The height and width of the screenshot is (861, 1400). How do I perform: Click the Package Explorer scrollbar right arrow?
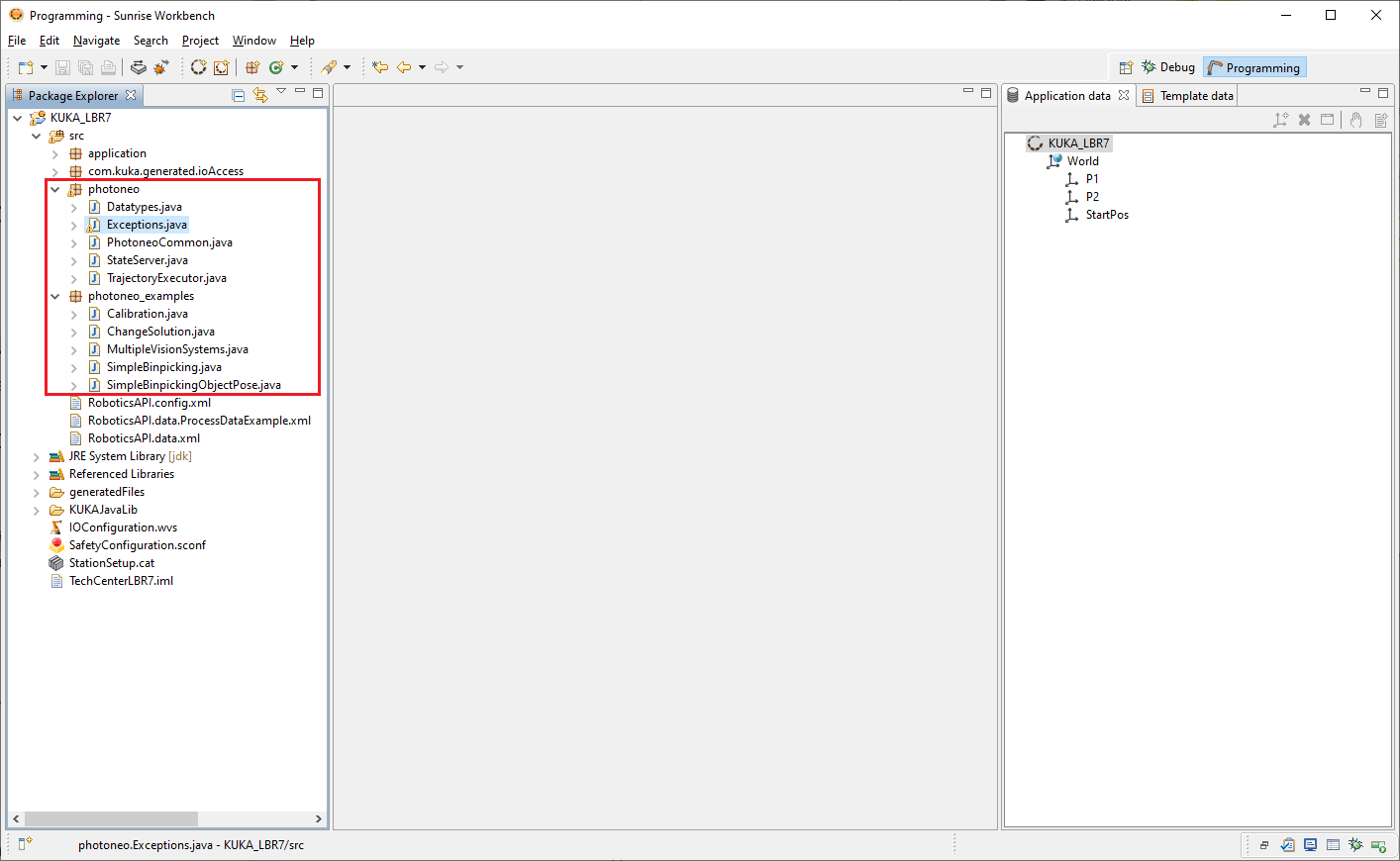[319, 818]
